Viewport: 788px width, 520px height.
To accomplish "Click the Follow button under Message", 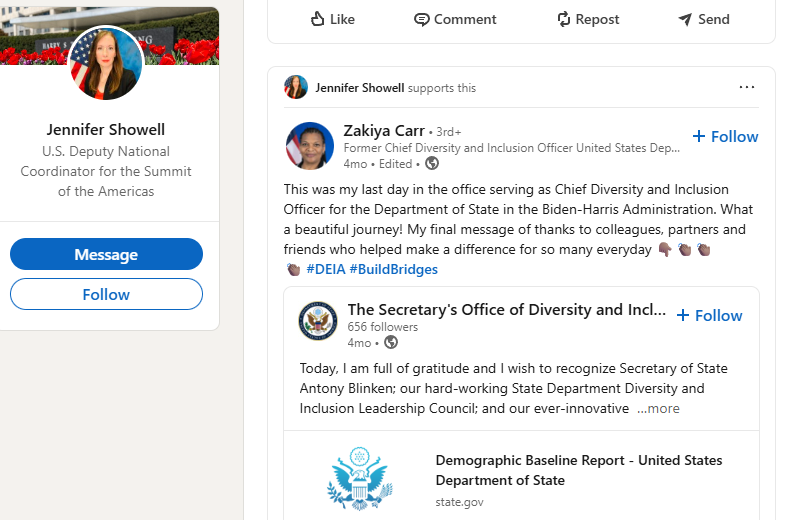I will (x=106, y=294).
